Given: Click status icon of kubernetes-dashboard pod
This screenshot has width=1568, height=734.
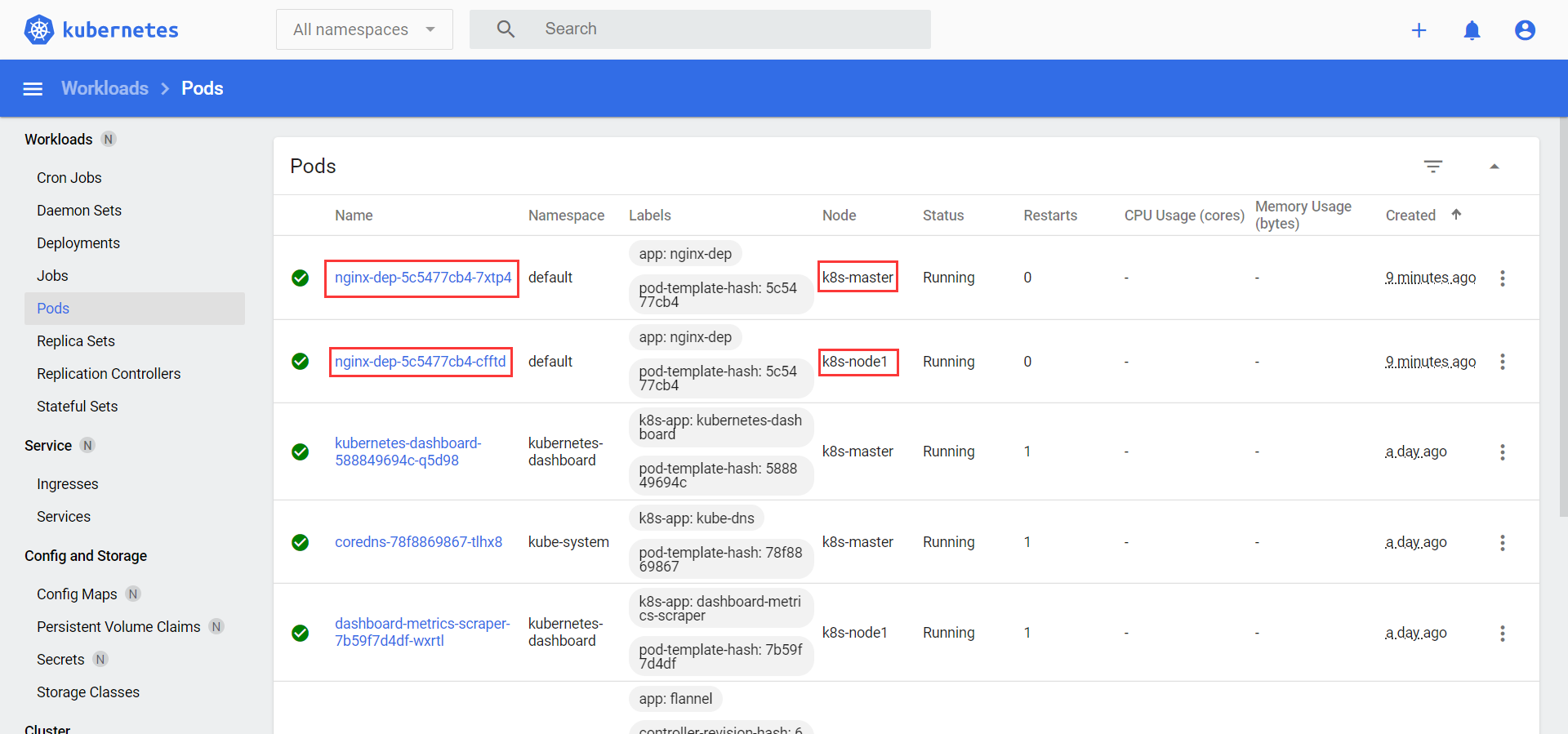Looking at the screenshot, I should tap(301, 452).
